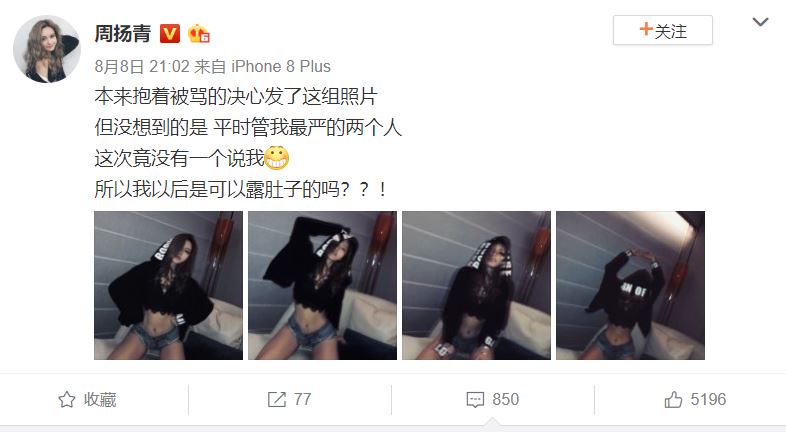Click the orange verified V badge
786x432 pixels.
point(170,34)
